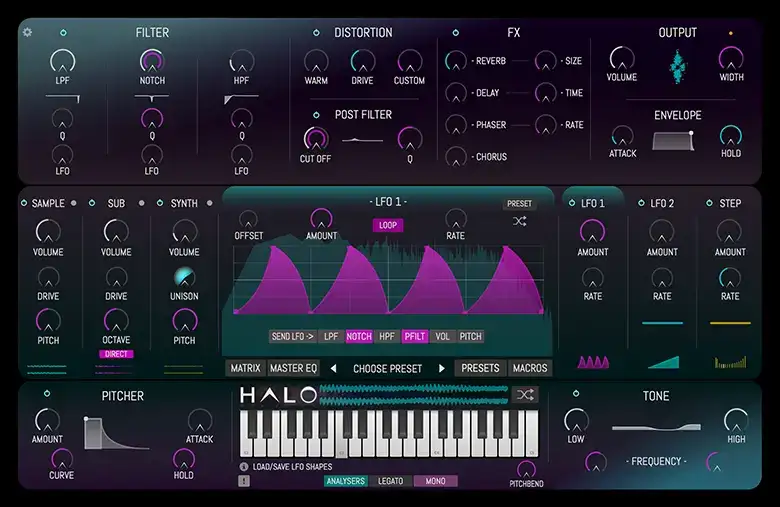The image size is (780, 507).
Task: Go to previous preset arrow
Action: tap(333, 369)
